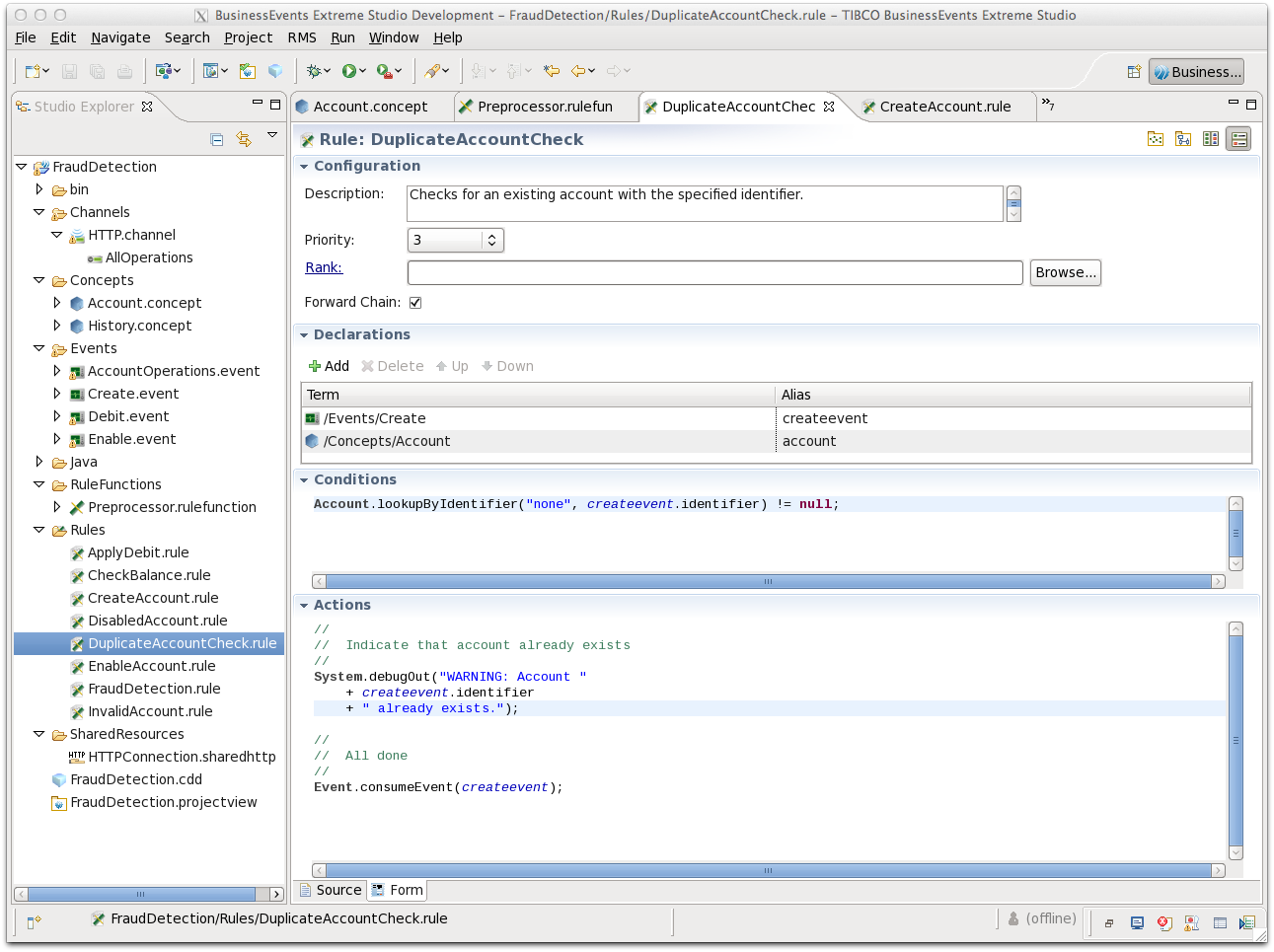Click the decision table view icon in rule header
The width and height of the screenshot is (1274, 952).
coord(1211,139)
